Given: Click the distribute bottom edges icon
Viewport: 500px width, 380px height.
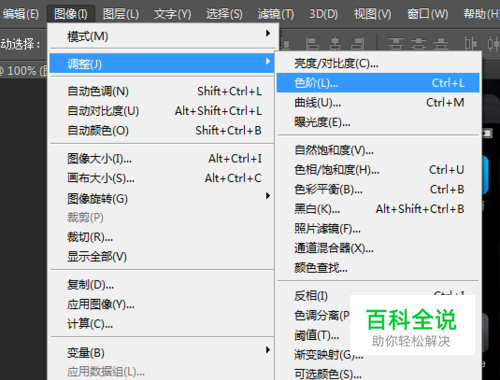Looking at the screenshot, I should click(x=441, y=44).
